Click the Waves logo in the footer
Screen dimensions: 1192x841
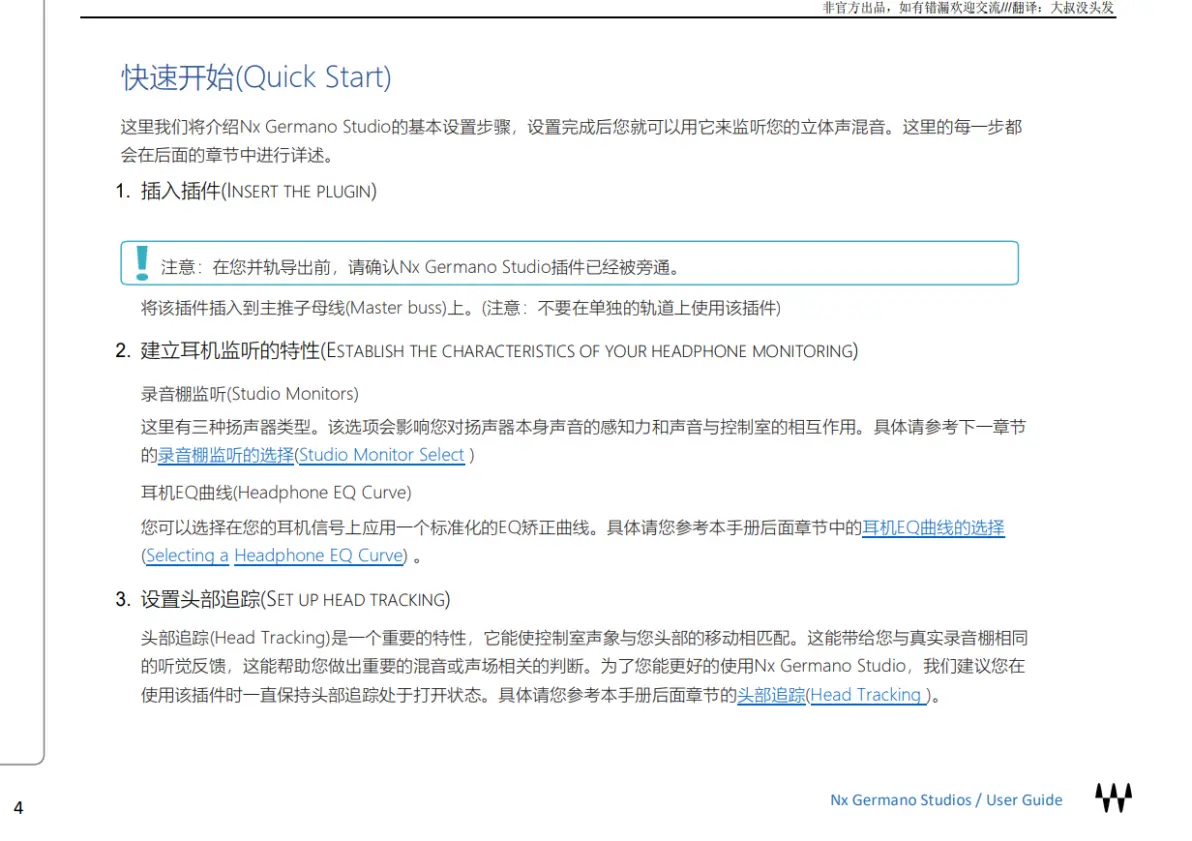(x=1114, y=798)
